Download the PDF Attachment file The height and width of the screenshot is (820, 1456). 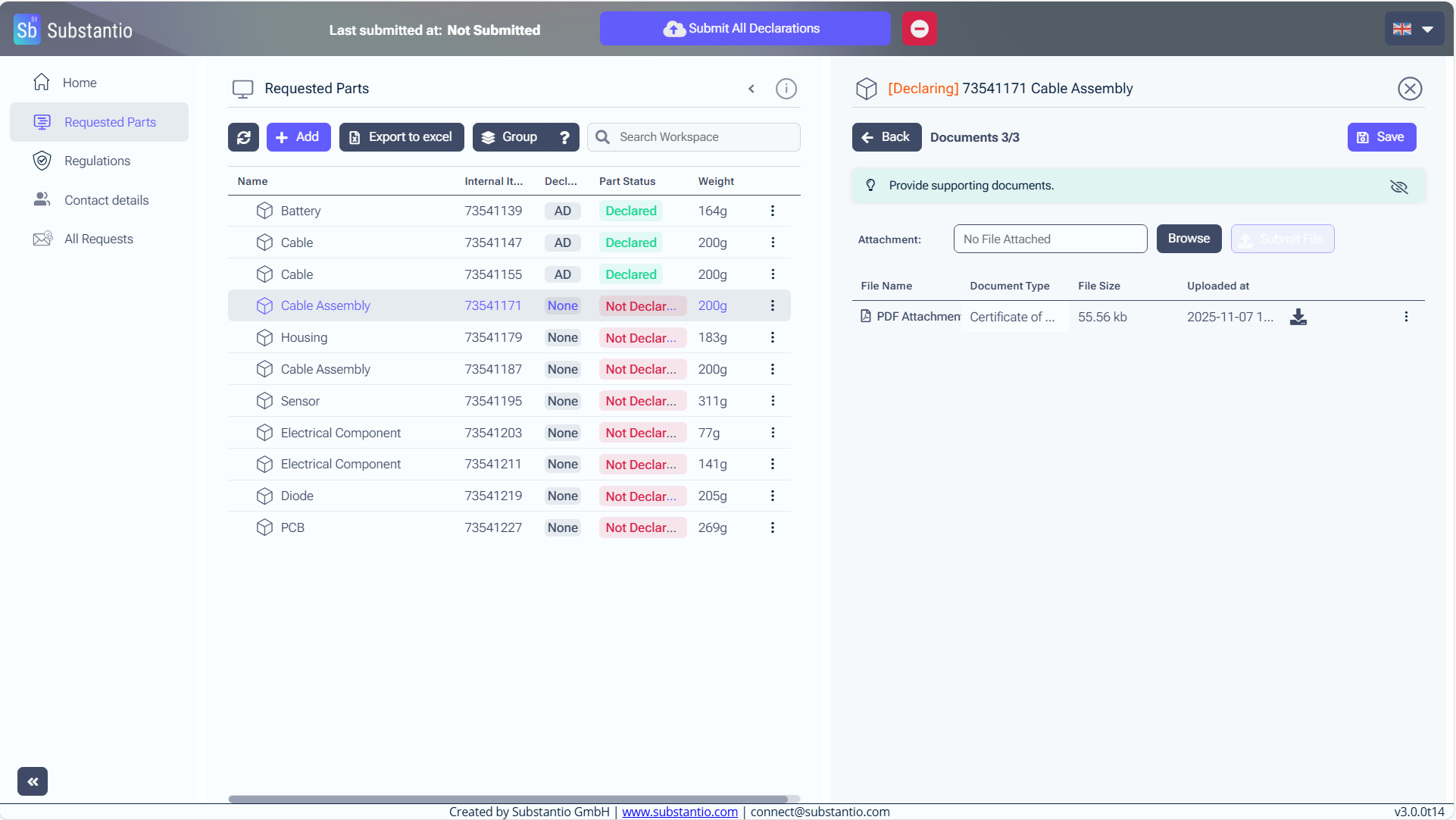pyautogui.click(x=1298, y=317)
